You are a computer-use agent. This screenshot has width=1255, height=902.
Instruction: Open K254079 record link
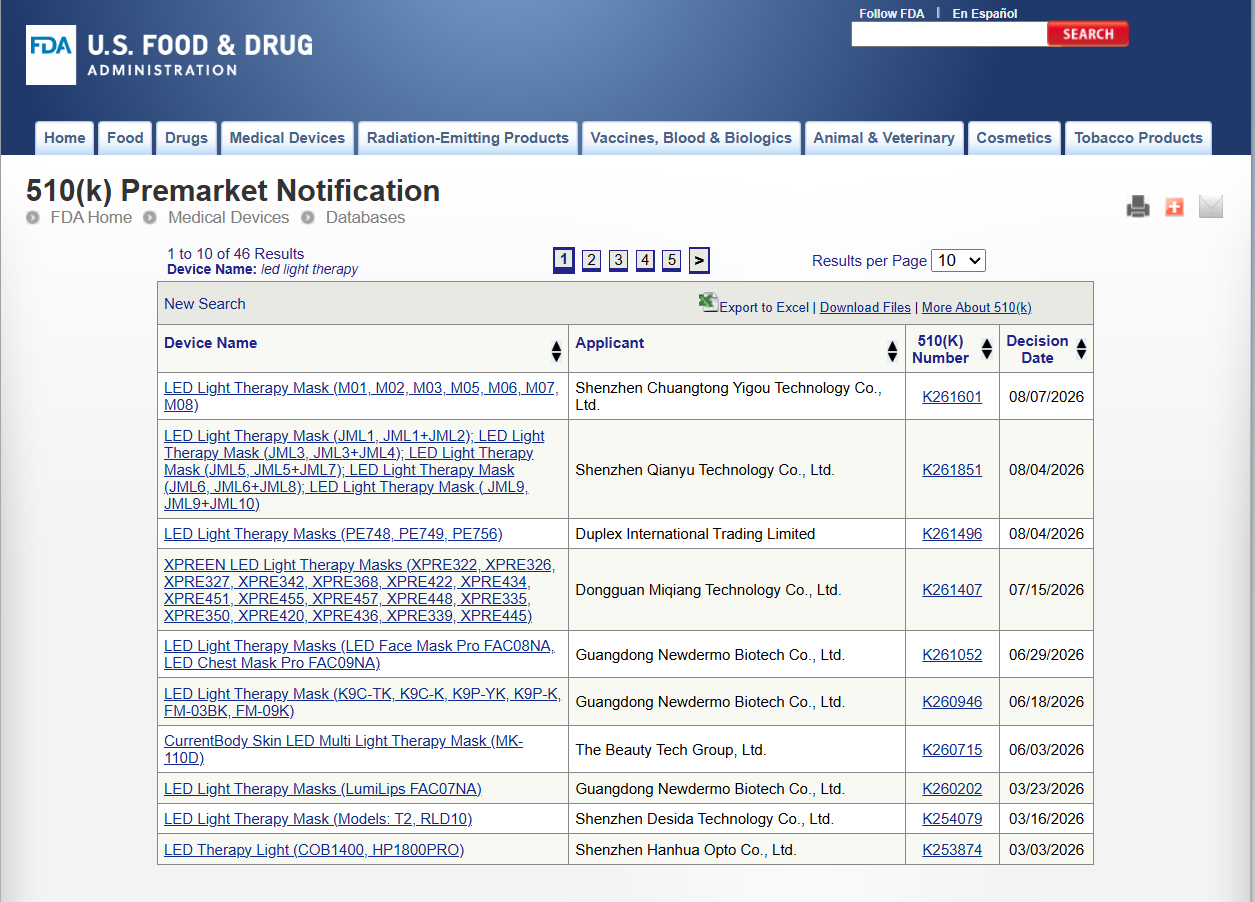tap(952, 819)
